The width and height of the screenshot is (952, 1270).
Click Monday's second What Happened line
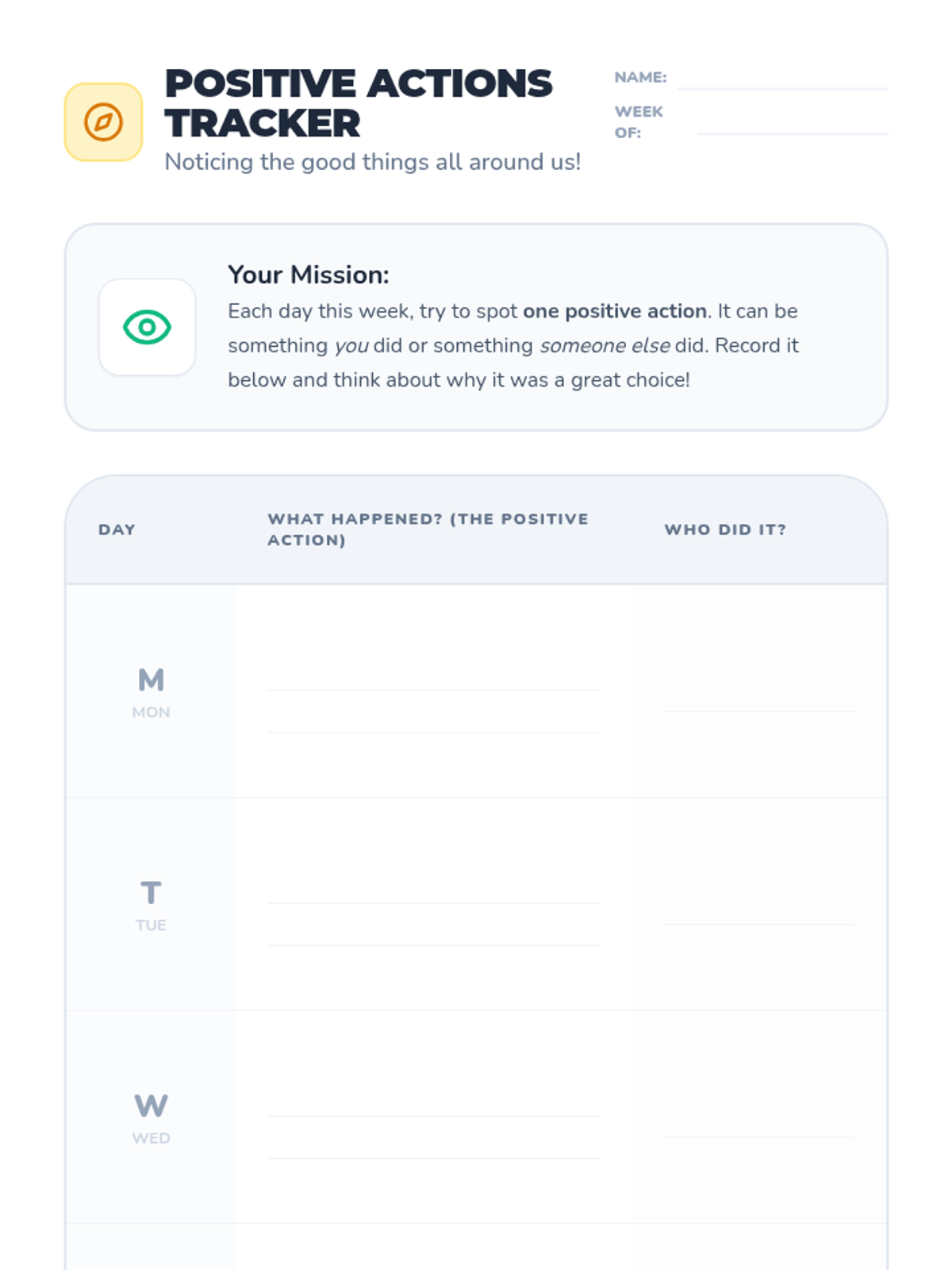coord(434,732)
